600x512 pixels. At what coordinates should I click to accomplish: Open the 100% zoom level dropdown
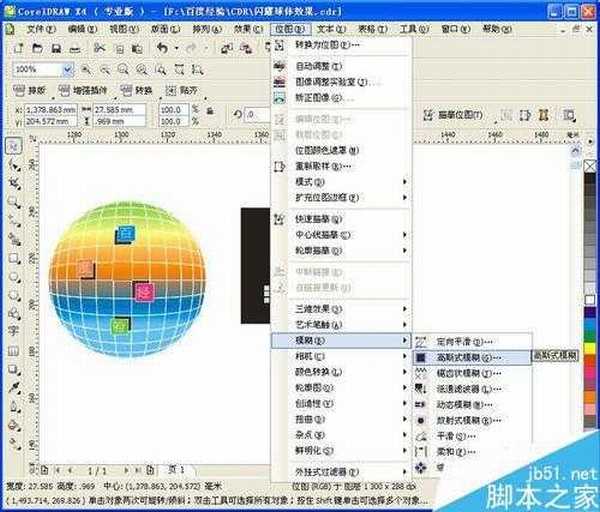[67, 70]
